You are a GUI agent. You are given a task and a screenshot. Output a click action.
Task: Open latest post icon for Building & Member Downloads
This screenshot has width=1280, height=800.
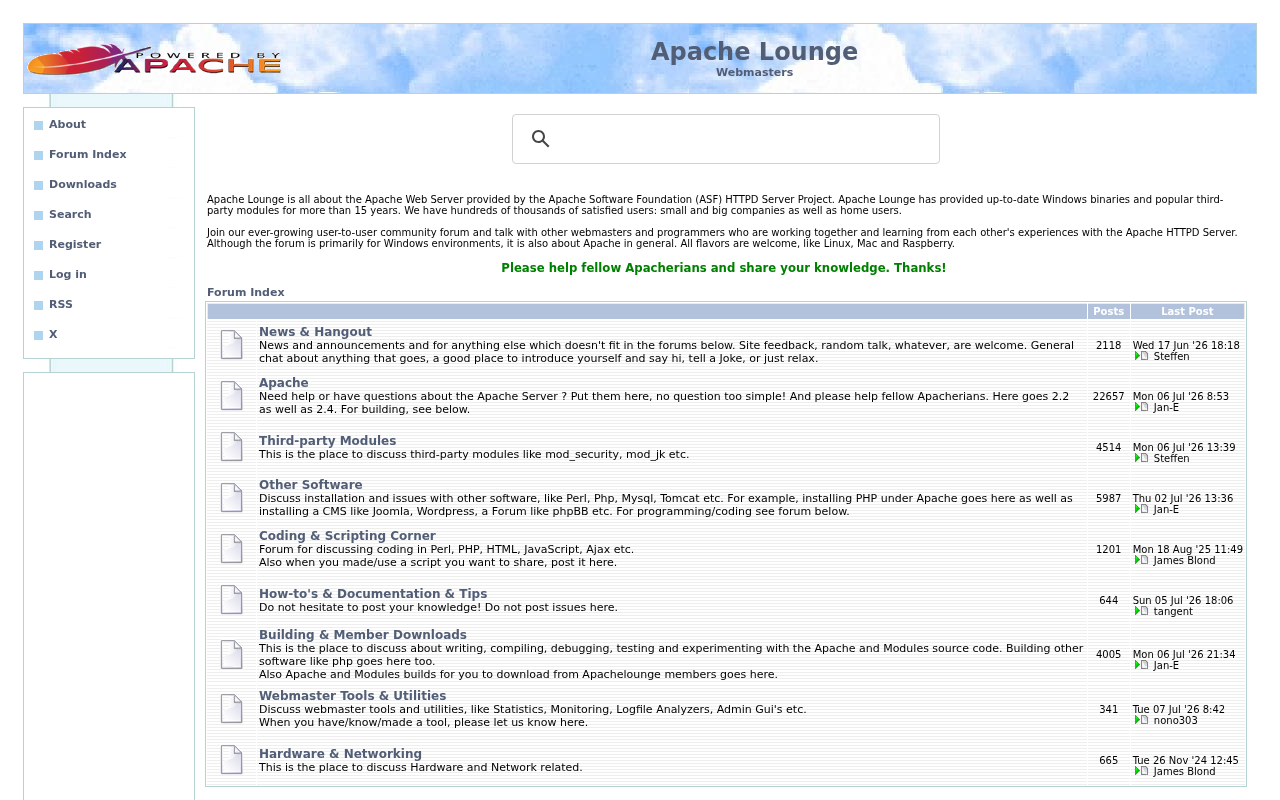point(1141,665)
